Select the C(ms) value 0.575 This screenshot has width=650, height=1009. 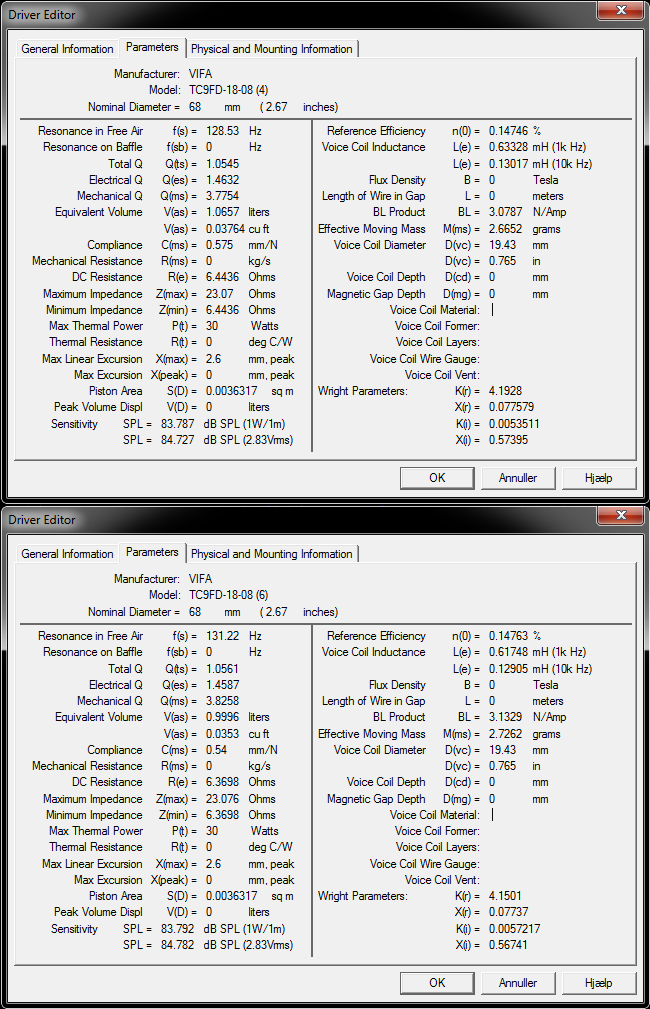[x=219, y=245]
